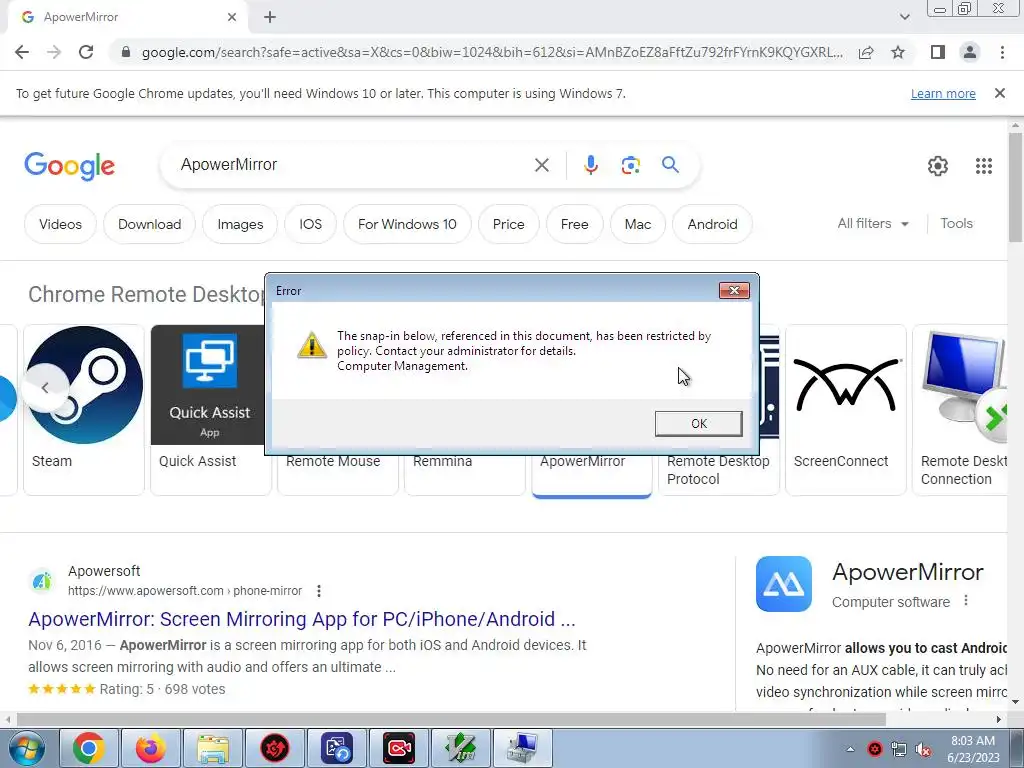1024x768 pixels.
Task: Expand the All filters dropdown
Action: 872,223
